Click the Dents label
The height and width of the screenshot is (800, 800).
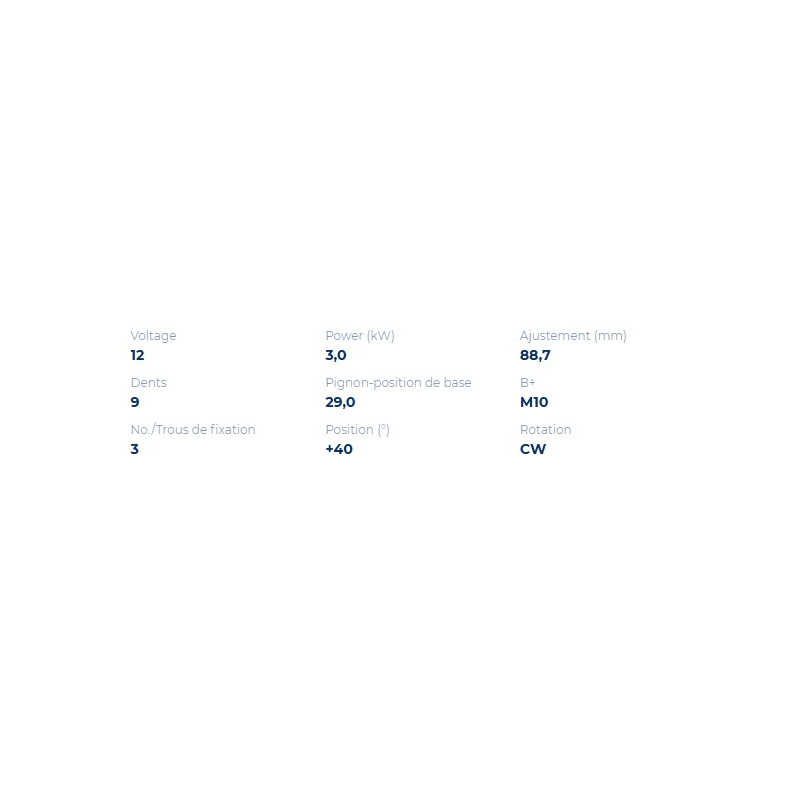[148, 383]
